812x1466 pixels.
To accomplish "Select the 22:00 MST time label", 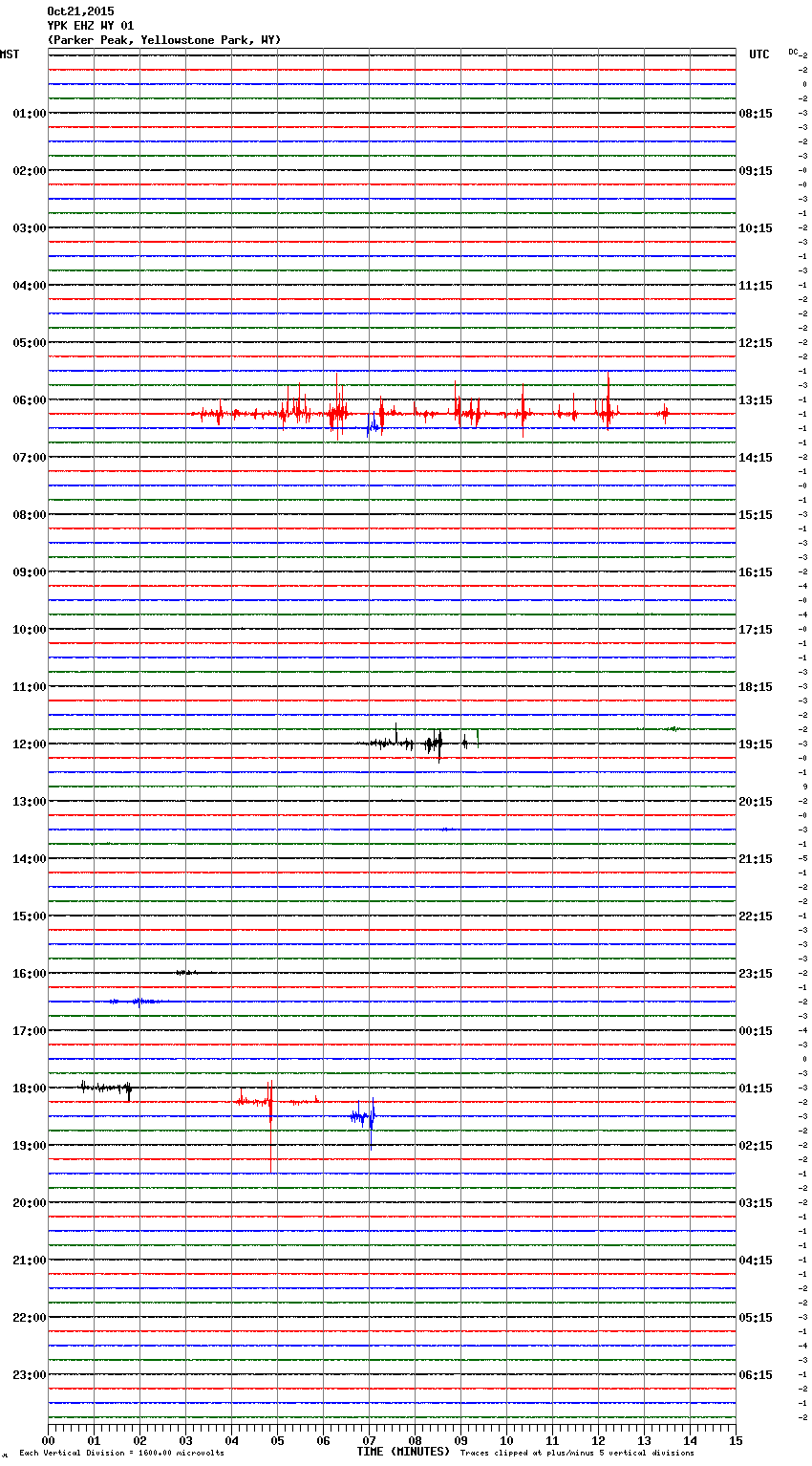I will [30, 1318].
